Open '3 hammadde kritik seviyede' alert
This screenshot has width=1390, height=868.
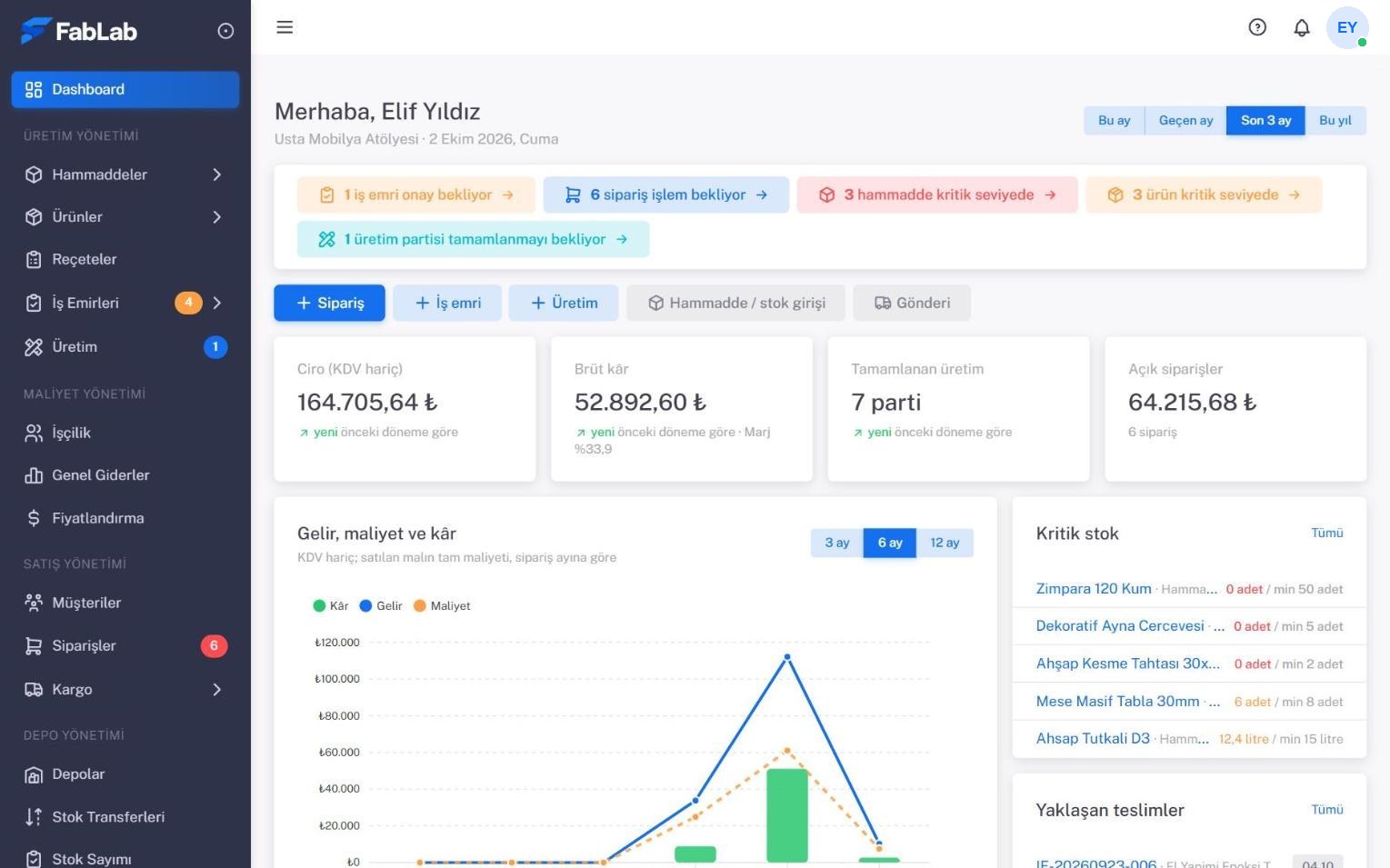pyautogui.click(x=937, y=195)
